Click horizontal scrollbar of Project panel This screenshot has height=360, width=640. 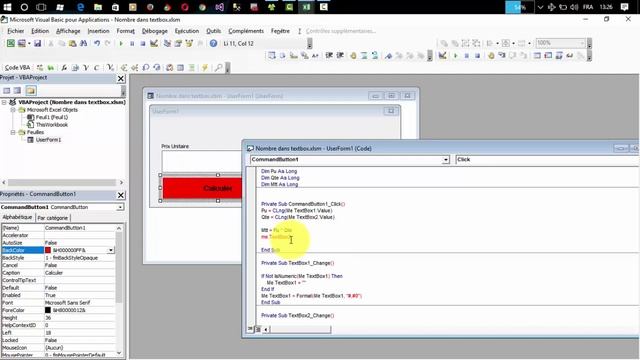tap(62, 183)
